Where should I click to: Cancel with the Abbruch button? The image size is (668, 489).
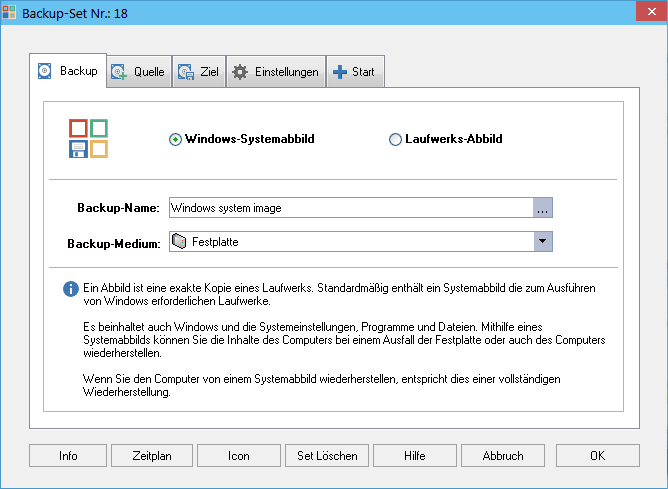pyautogui.click(x=503, y=456)
